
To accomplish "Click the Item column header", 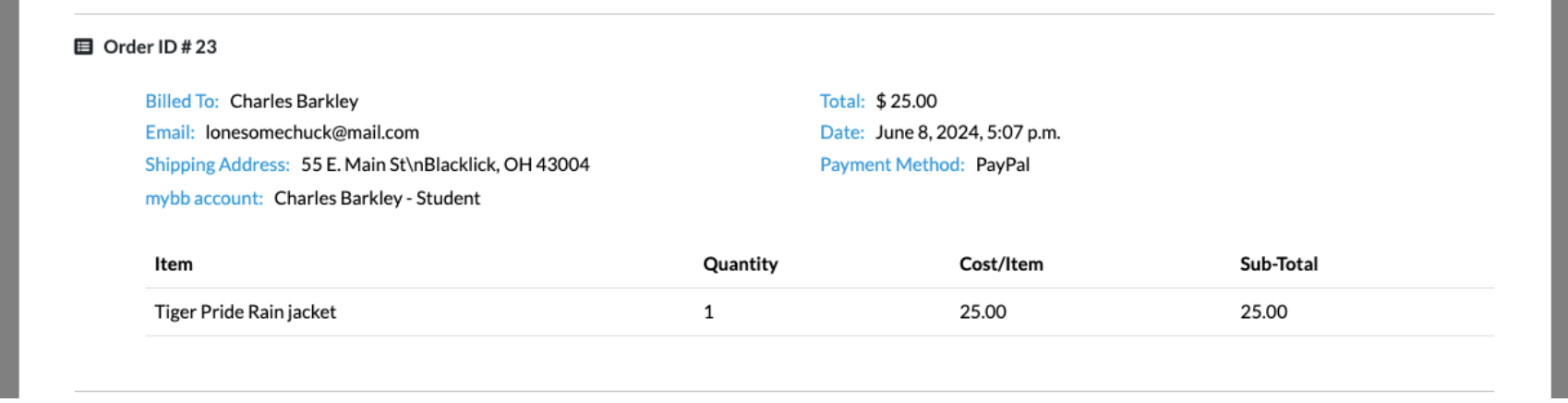I will click(174, 264).
